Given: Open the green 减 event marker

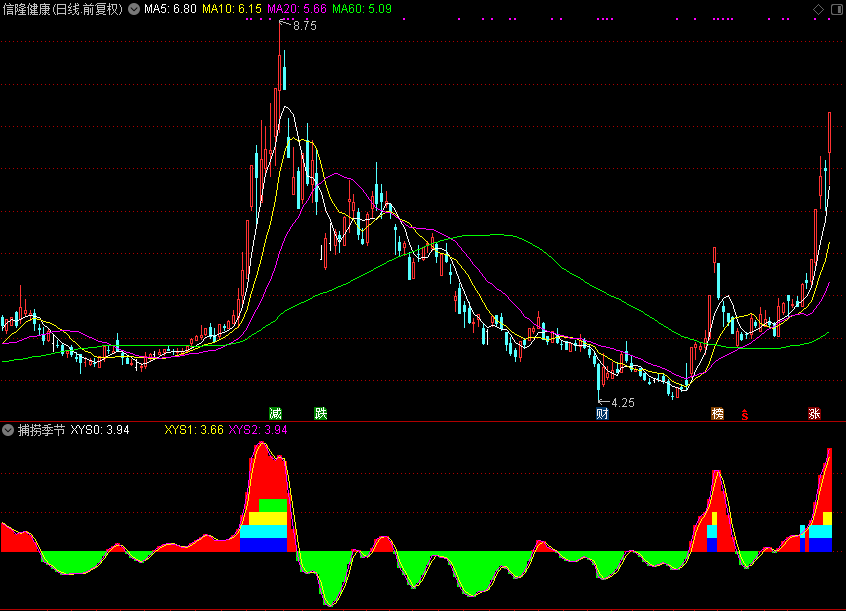Looking at the screenshot, I should point(275,413).
